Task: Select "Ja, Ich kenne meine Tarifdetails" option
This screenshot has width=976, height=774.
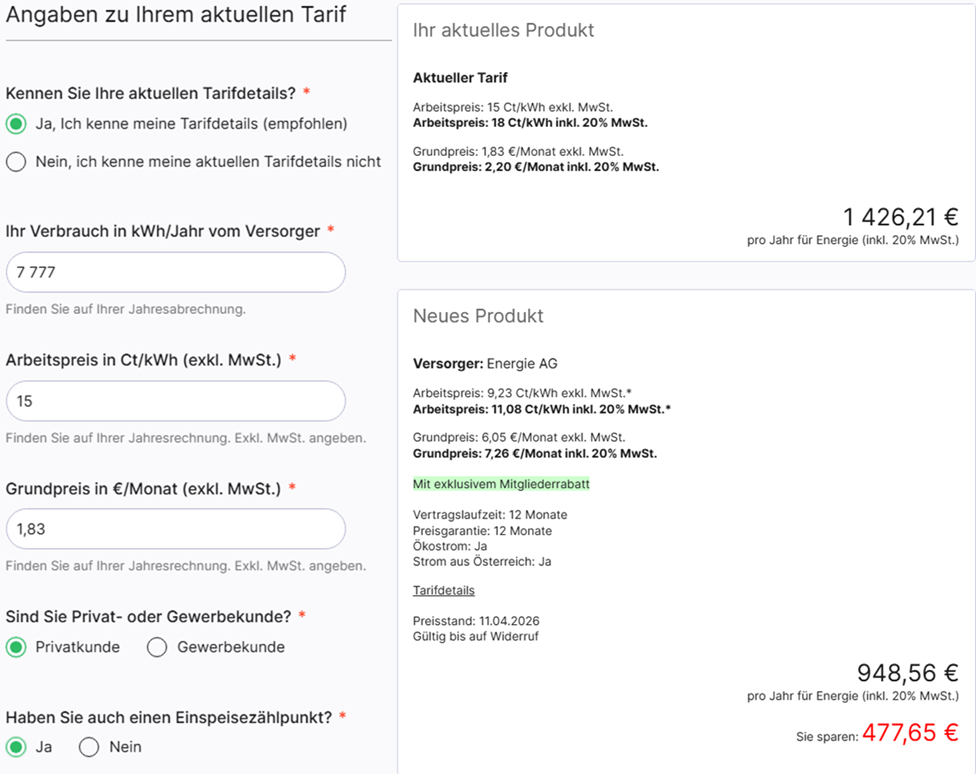Action: point(16,124)
